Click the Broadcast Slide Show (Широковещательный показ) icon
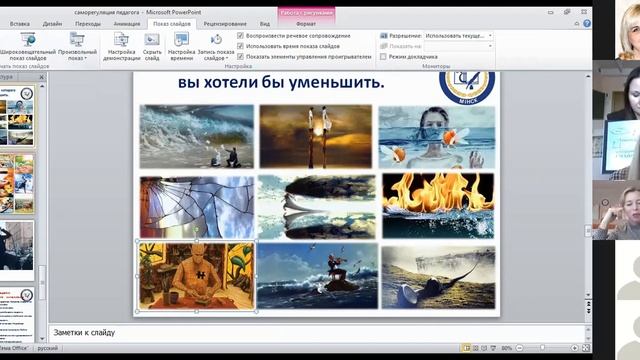 click(28, 40)
